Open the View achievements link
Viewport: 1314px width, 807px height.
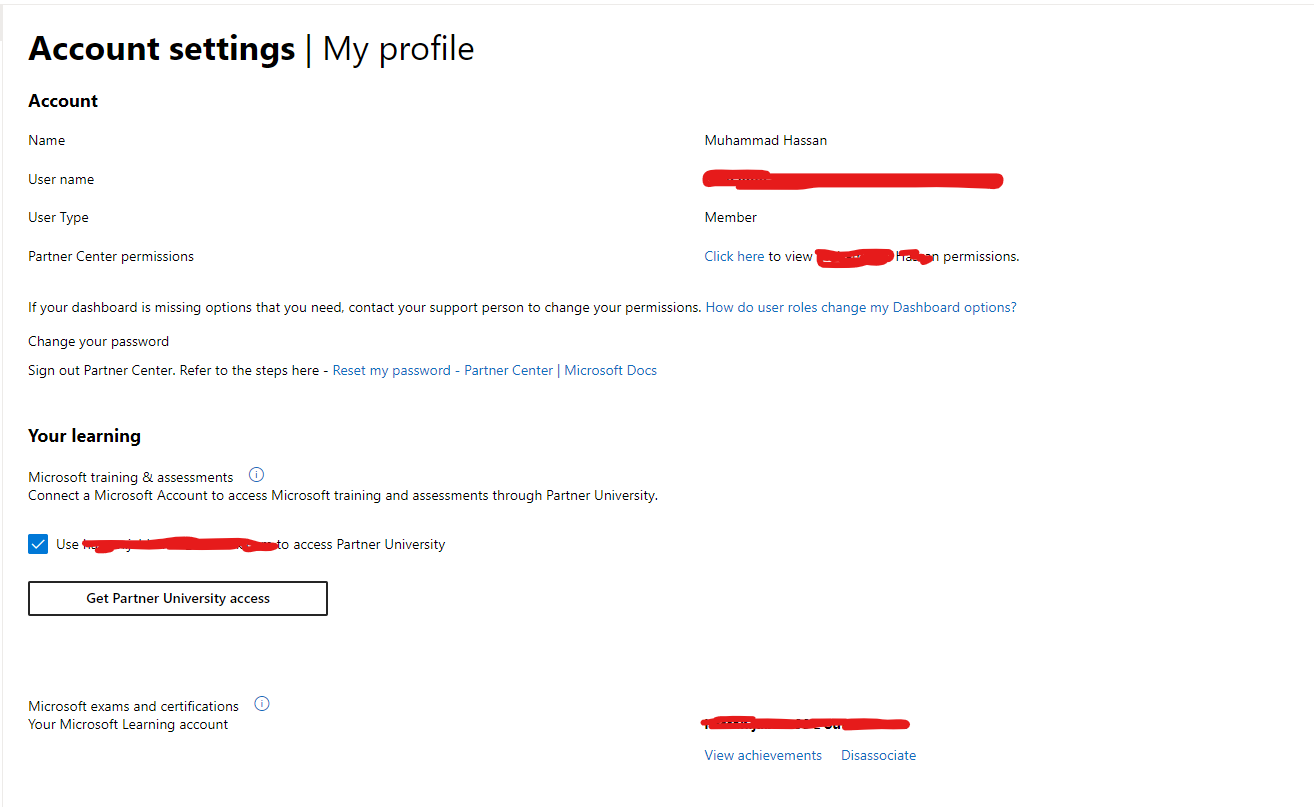762,754
